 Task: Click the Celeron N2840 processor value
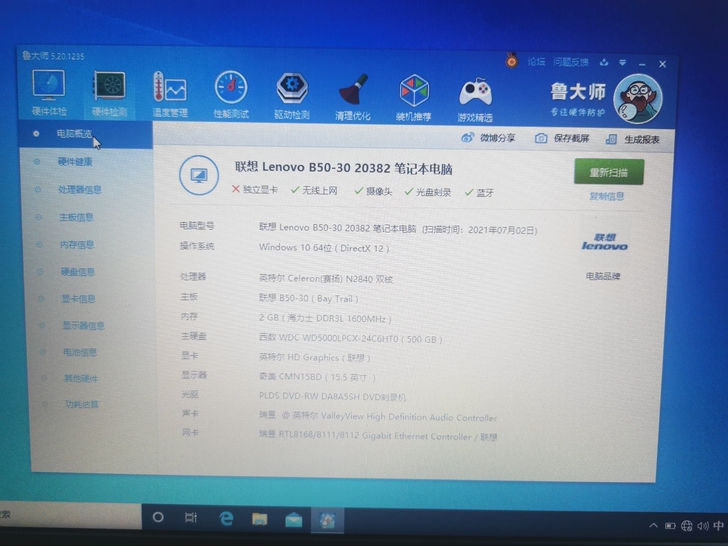click(x=326, y=279)
